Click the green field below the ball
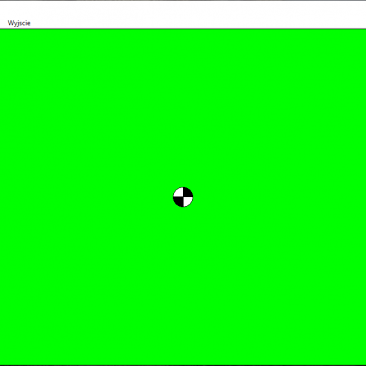The height and width of the screenshot is (366, 366). click(183, 286)
